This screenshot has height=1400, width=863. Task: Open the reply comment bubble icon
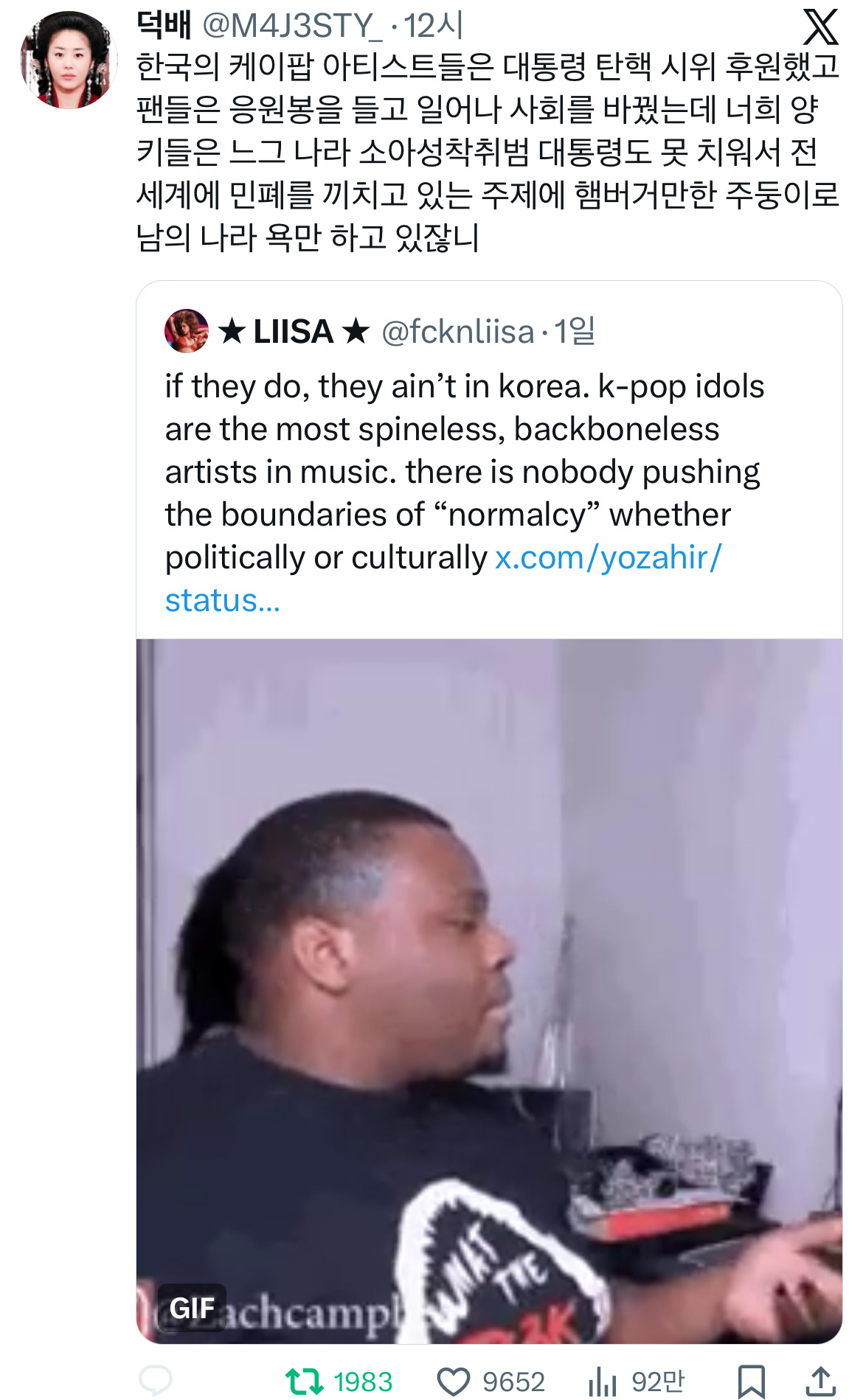tap(156, 1380)
